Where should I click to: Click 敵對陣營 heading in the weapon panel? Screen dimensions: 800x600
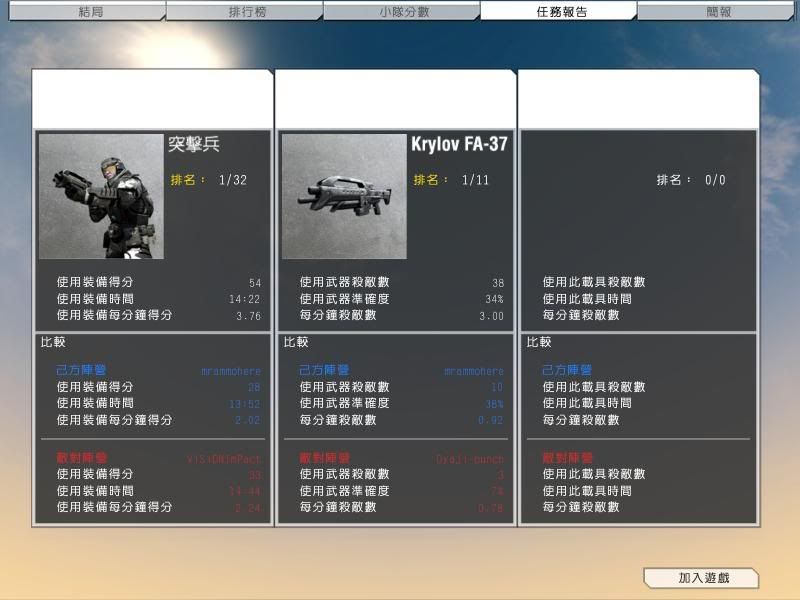pyautogui.click(x=327, y=457)
